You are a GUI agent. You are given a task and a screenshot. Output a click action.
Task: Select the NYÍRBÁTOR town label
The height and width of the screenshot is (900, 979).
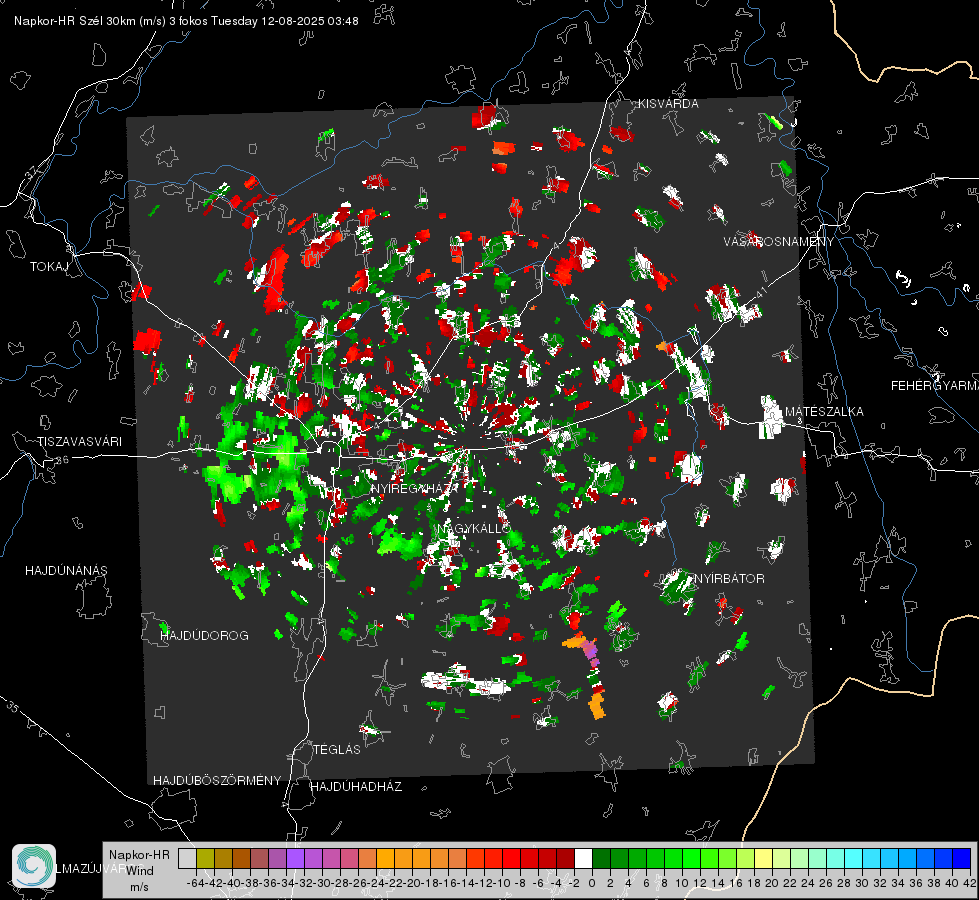click(x=729, y=579)
